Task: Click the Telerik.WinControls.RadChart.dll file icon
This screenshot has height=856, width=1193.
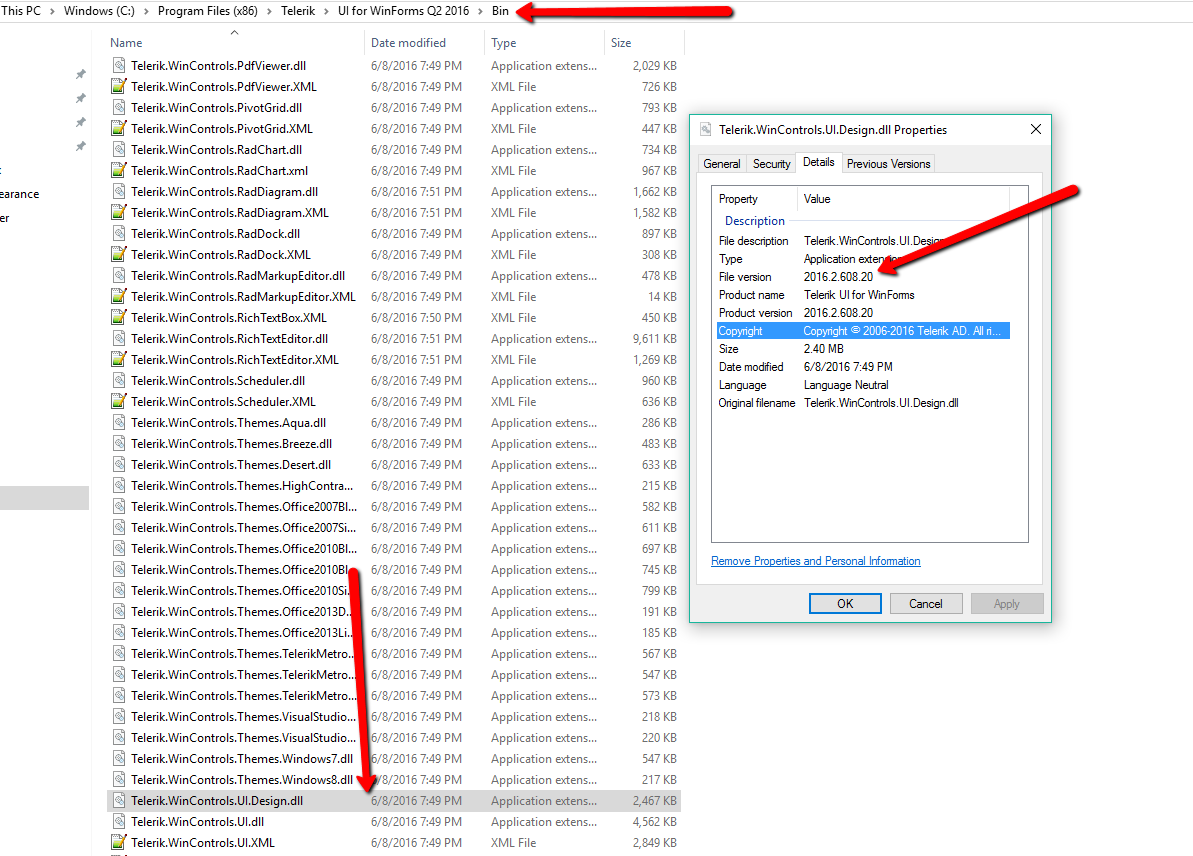Action: coord(119,150)
